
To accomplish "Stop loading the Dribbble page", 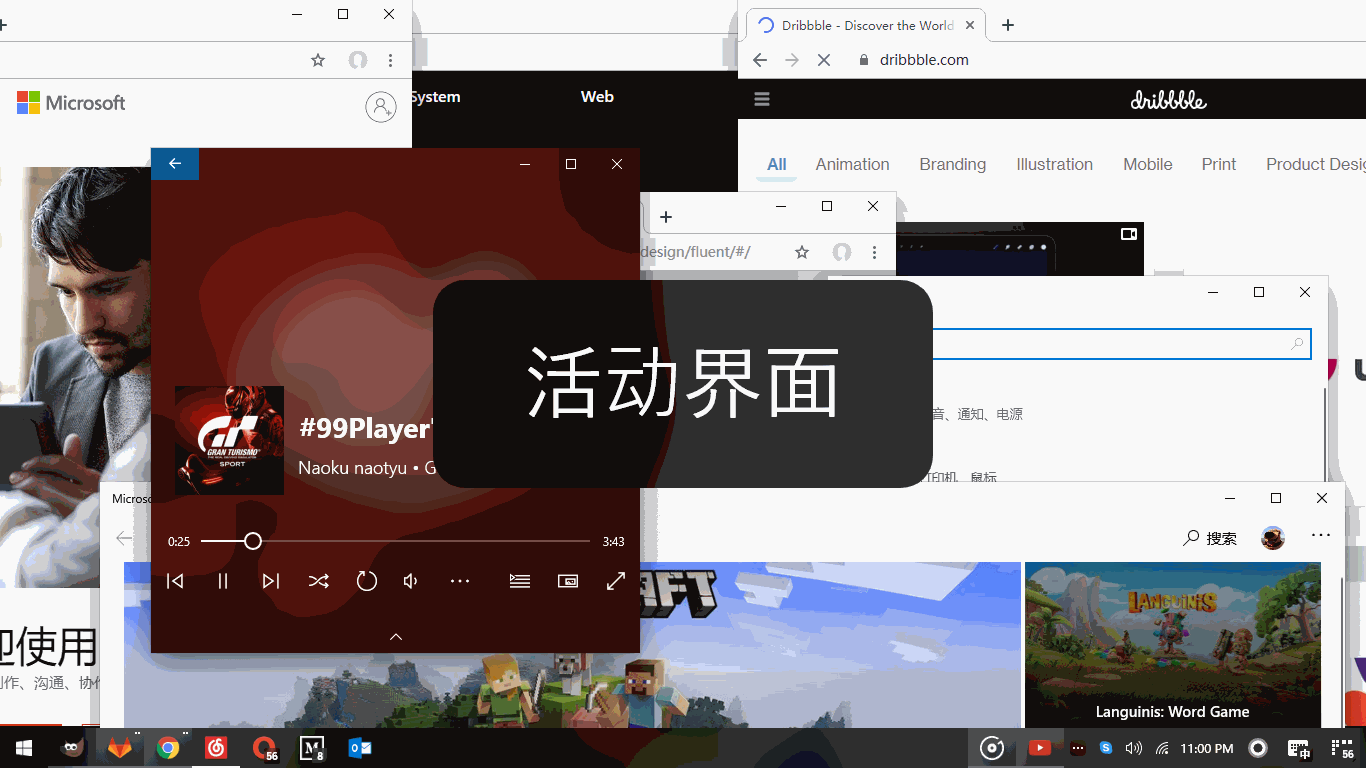I will point(824,60).
